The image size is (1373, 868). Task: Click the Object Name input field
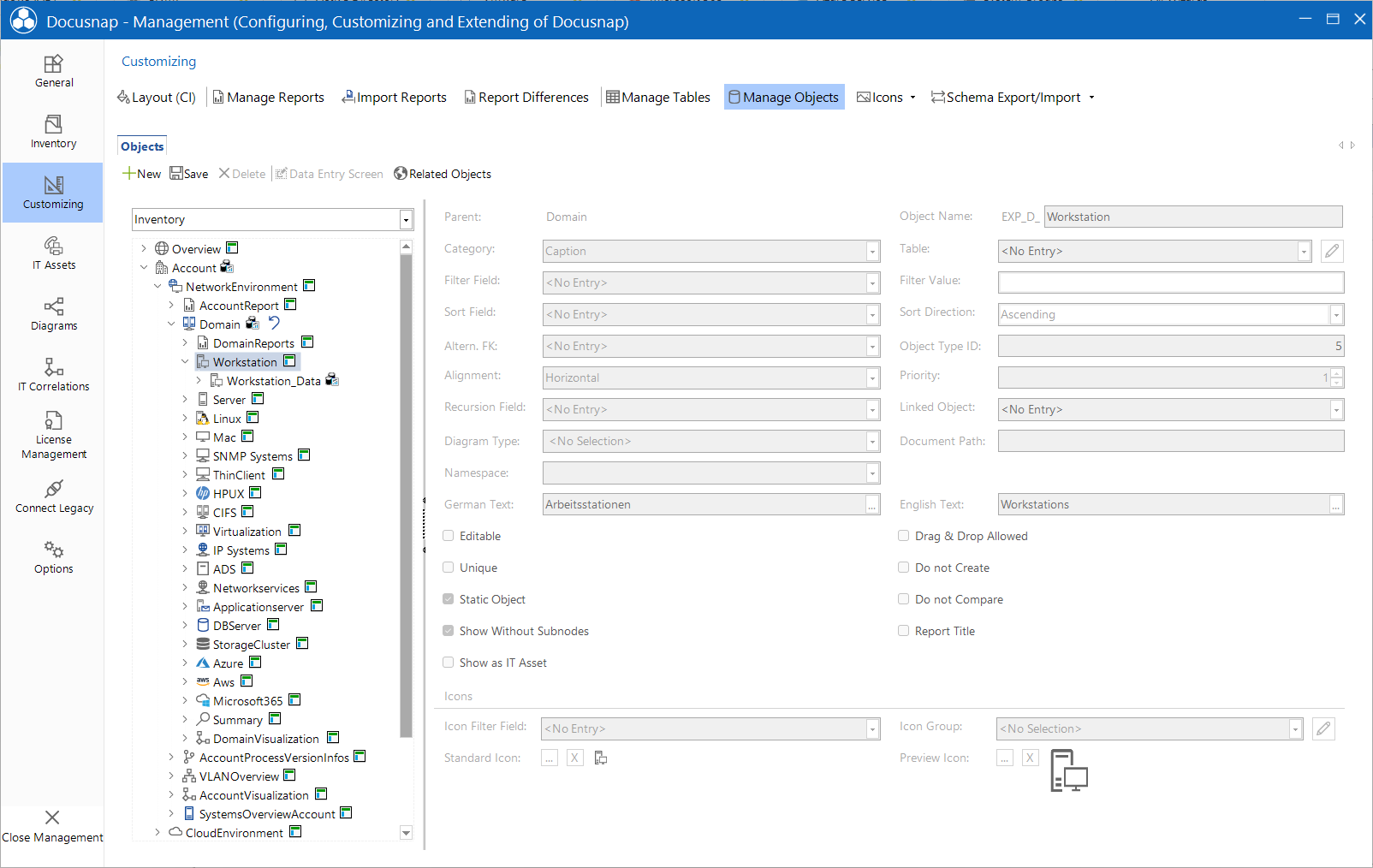coord(1193,217)
